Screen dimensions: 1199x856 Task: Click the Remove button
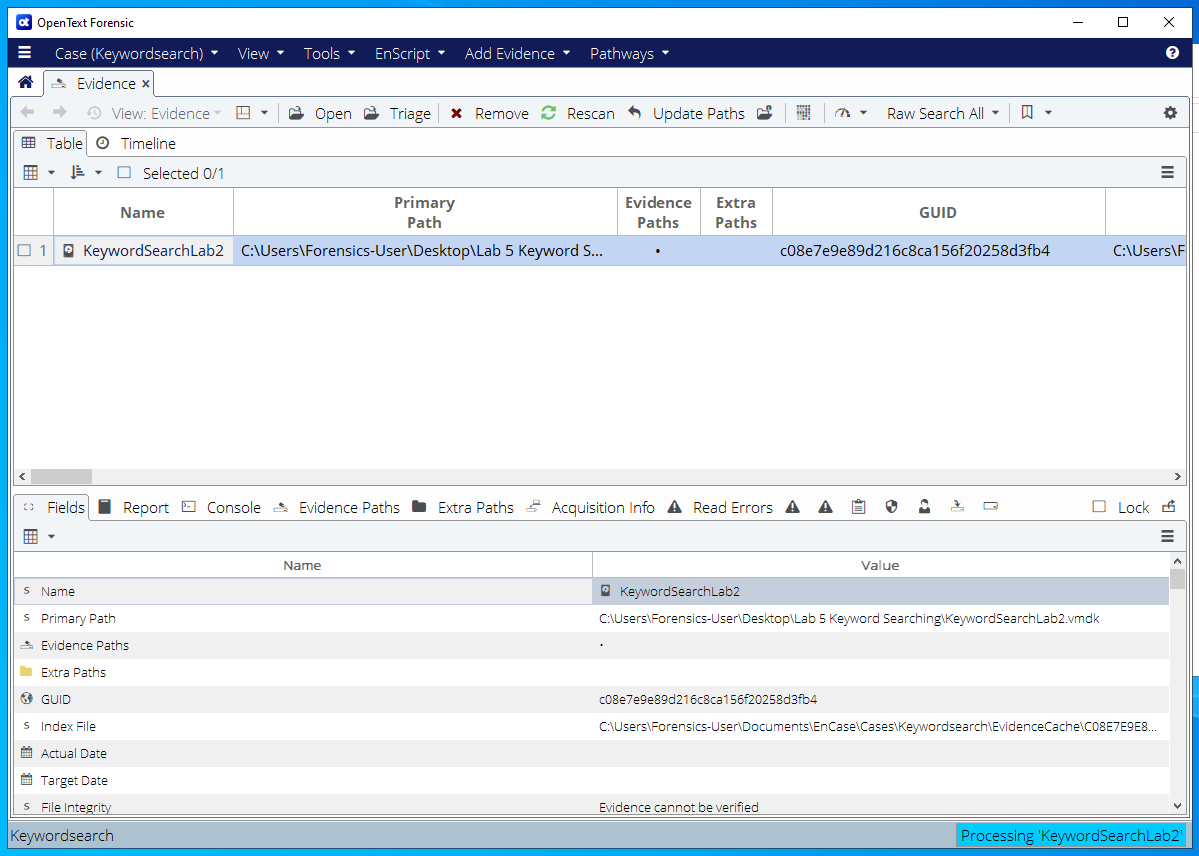[489, 113]
